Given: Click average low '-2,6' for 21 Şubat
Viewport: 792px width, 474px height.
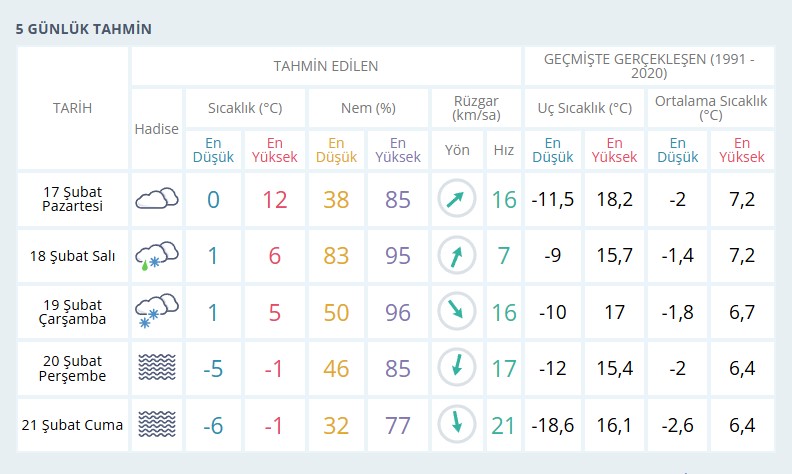Looking at the screenshot, I should (x=677, y=425).
